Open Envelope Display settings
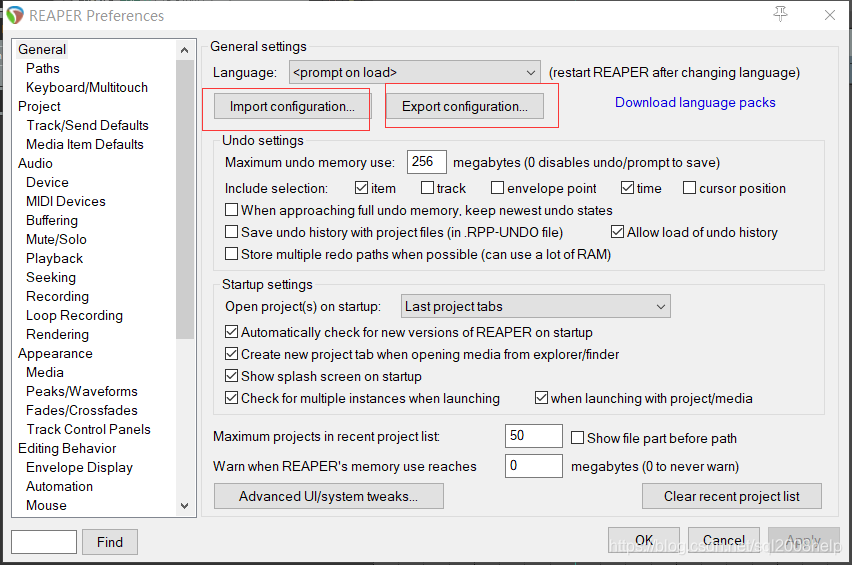 coord(79,468)
